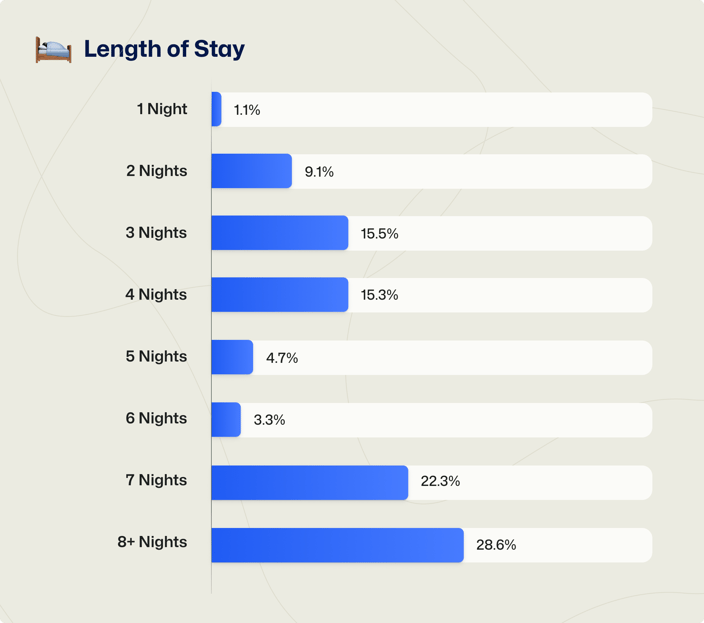
Task: Click the 8+ Nights blue bar
Action: coord(338,545)
